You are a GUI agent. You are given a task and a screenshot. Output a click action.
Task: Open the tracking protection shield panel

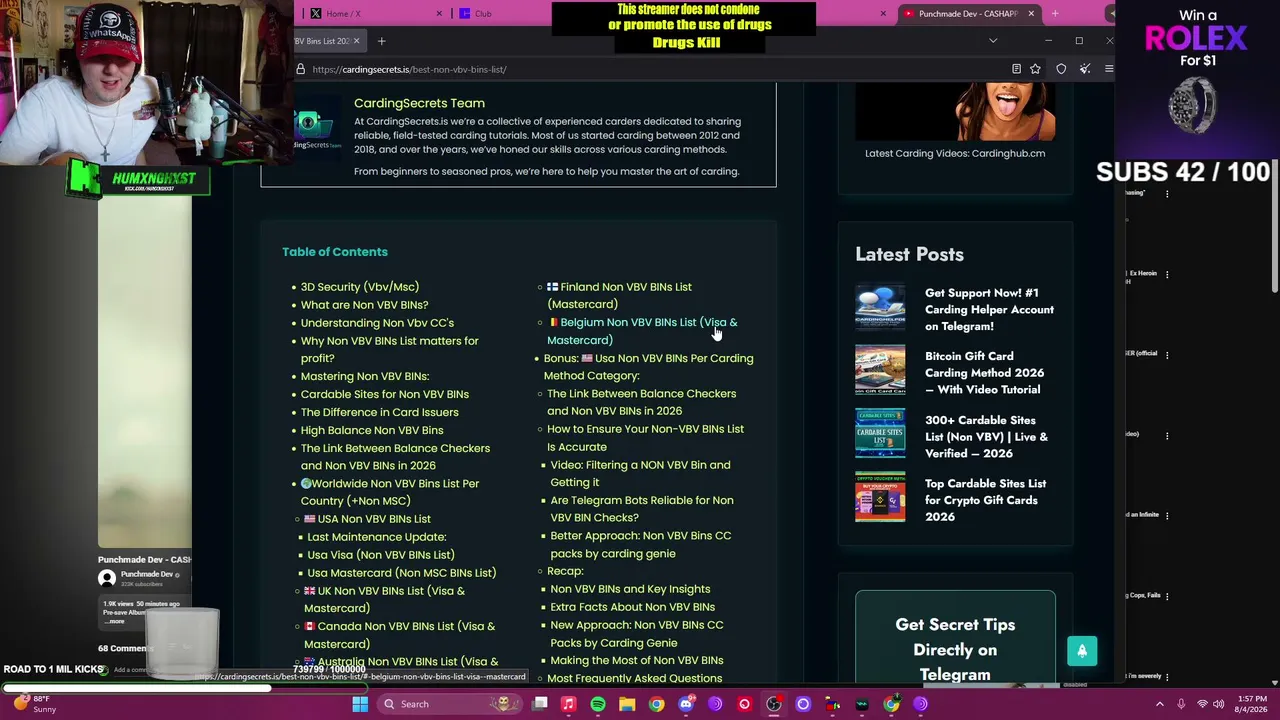click(1061, 69)
